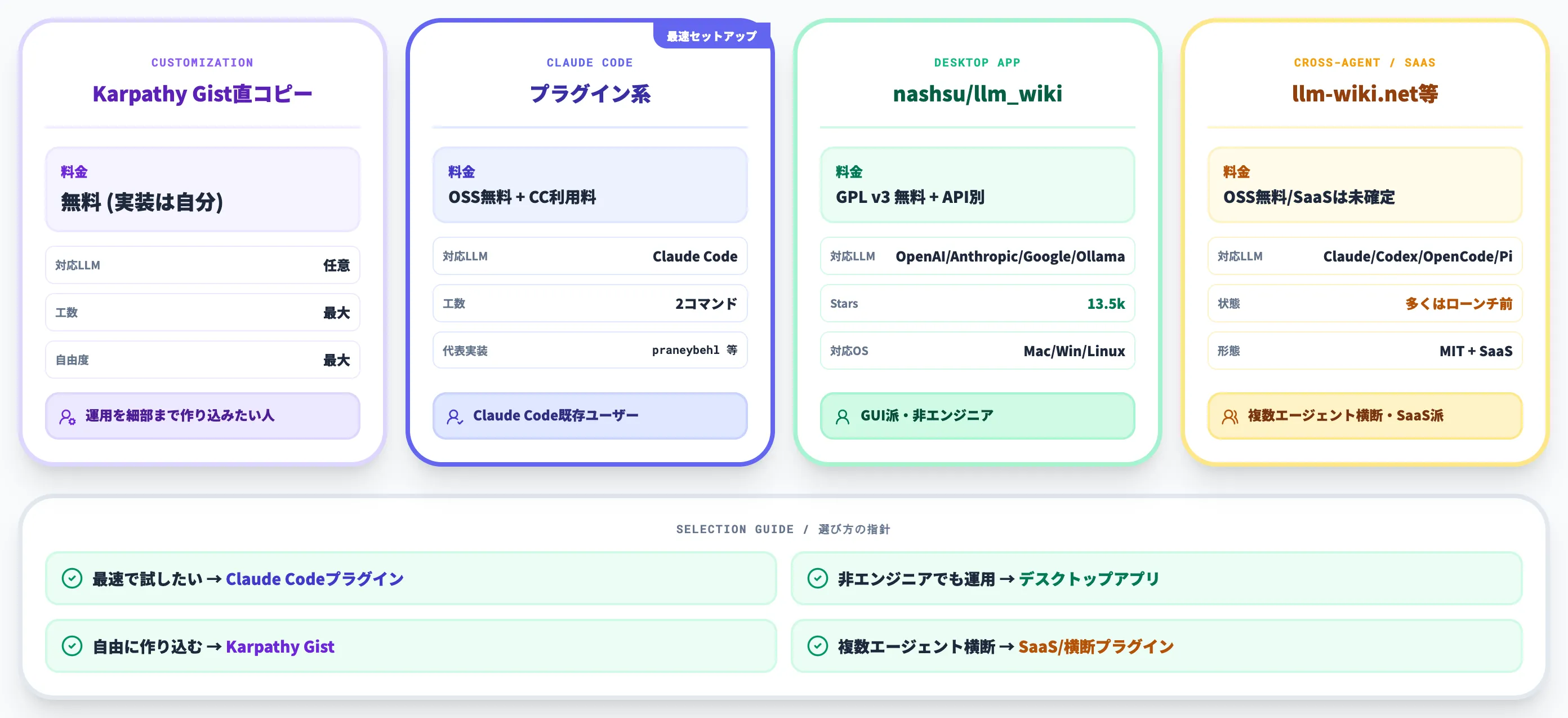Click the CLAUDE CODE category label
This screenshot has height=718, width=1568.
click(590, 63)
